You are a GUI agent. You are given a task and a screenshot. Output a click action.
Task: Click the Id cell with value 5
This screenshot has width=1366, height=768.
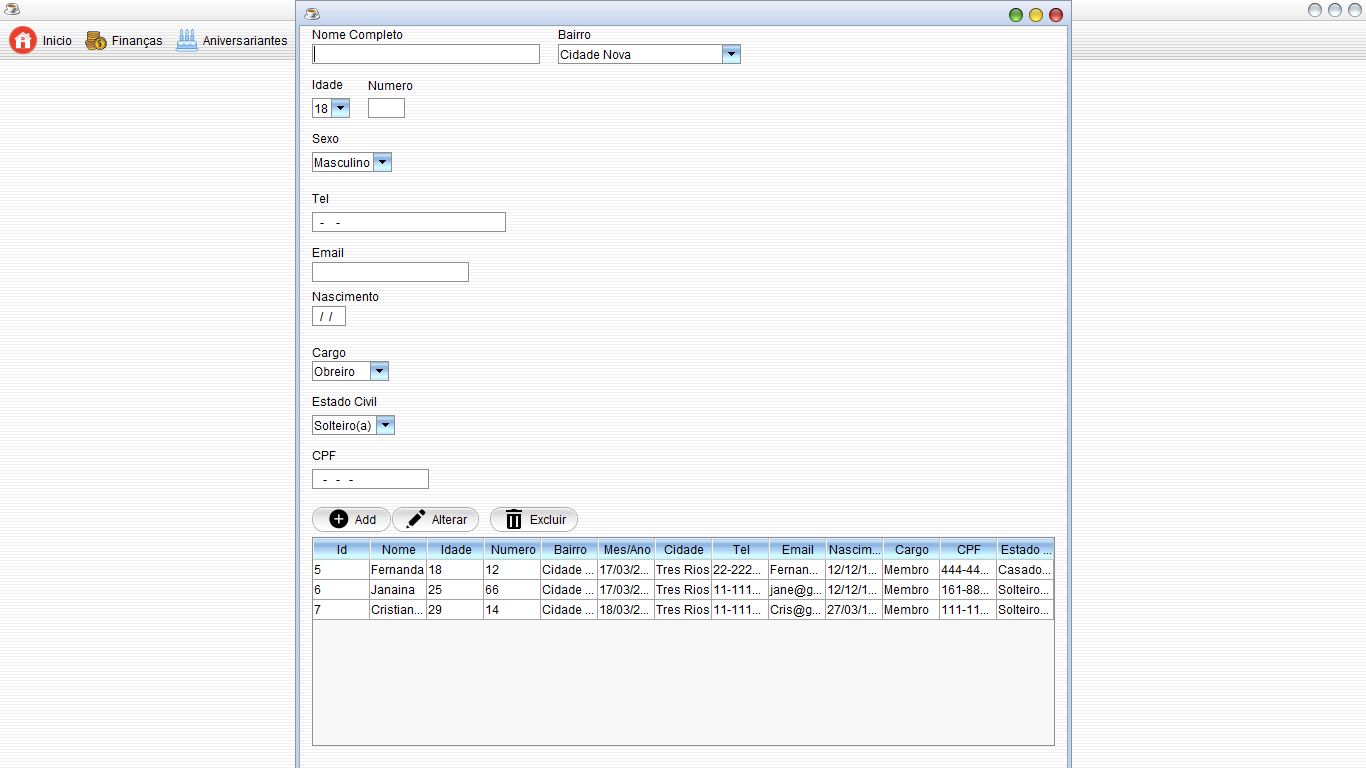pyautogui.click(x=342, y=570)
